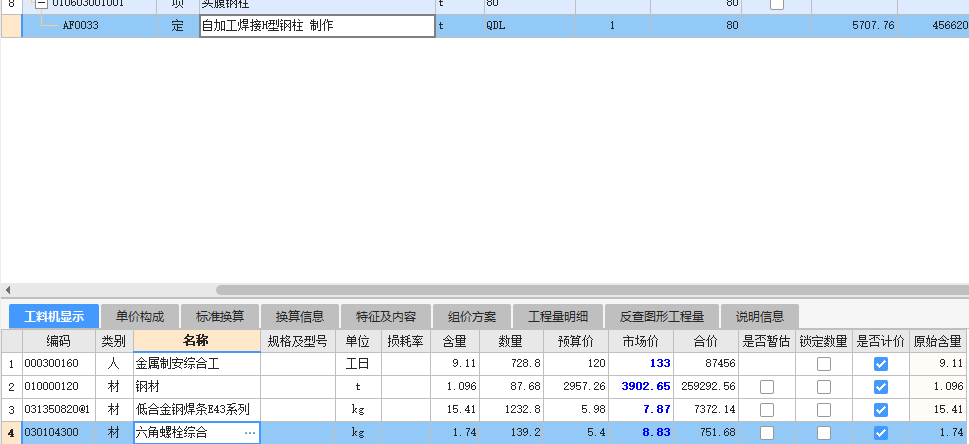Select market price 8.83 cell

[641, 433]
